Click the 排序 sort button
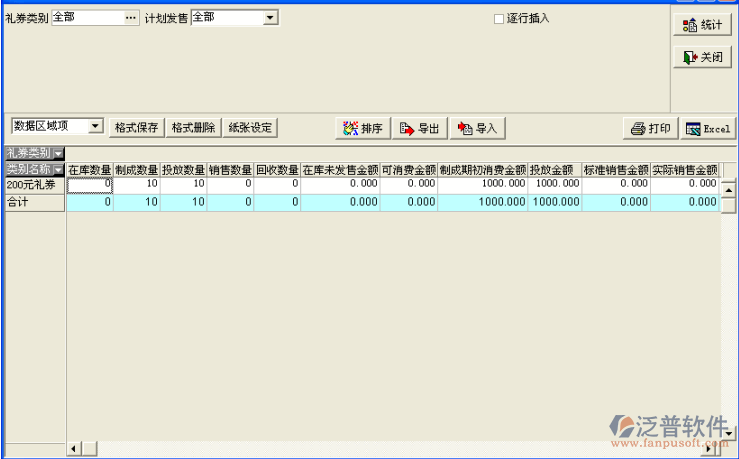 [362, 128]
